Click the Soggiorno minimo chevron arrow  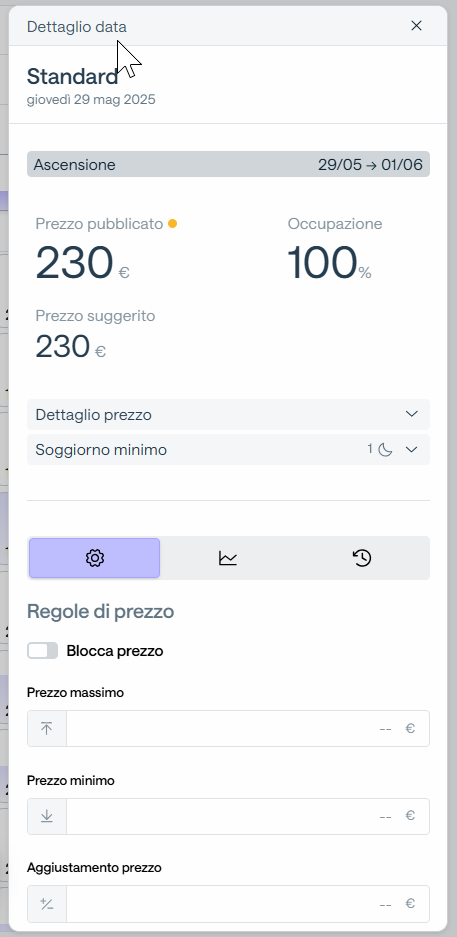[x=412, y=449]
